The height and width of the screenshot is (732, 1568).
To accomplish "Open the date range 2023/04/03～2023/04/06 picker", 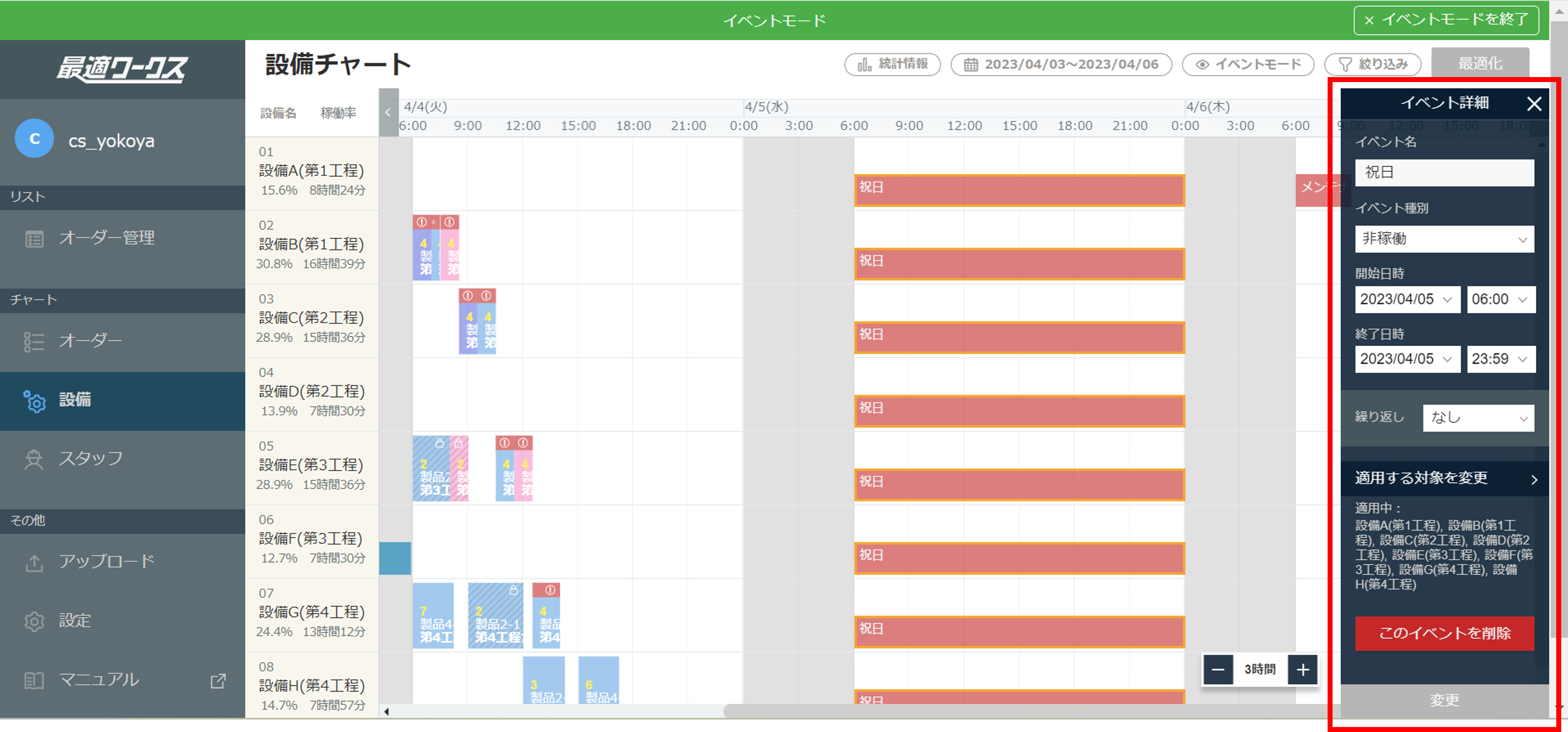I will 1061,64.
